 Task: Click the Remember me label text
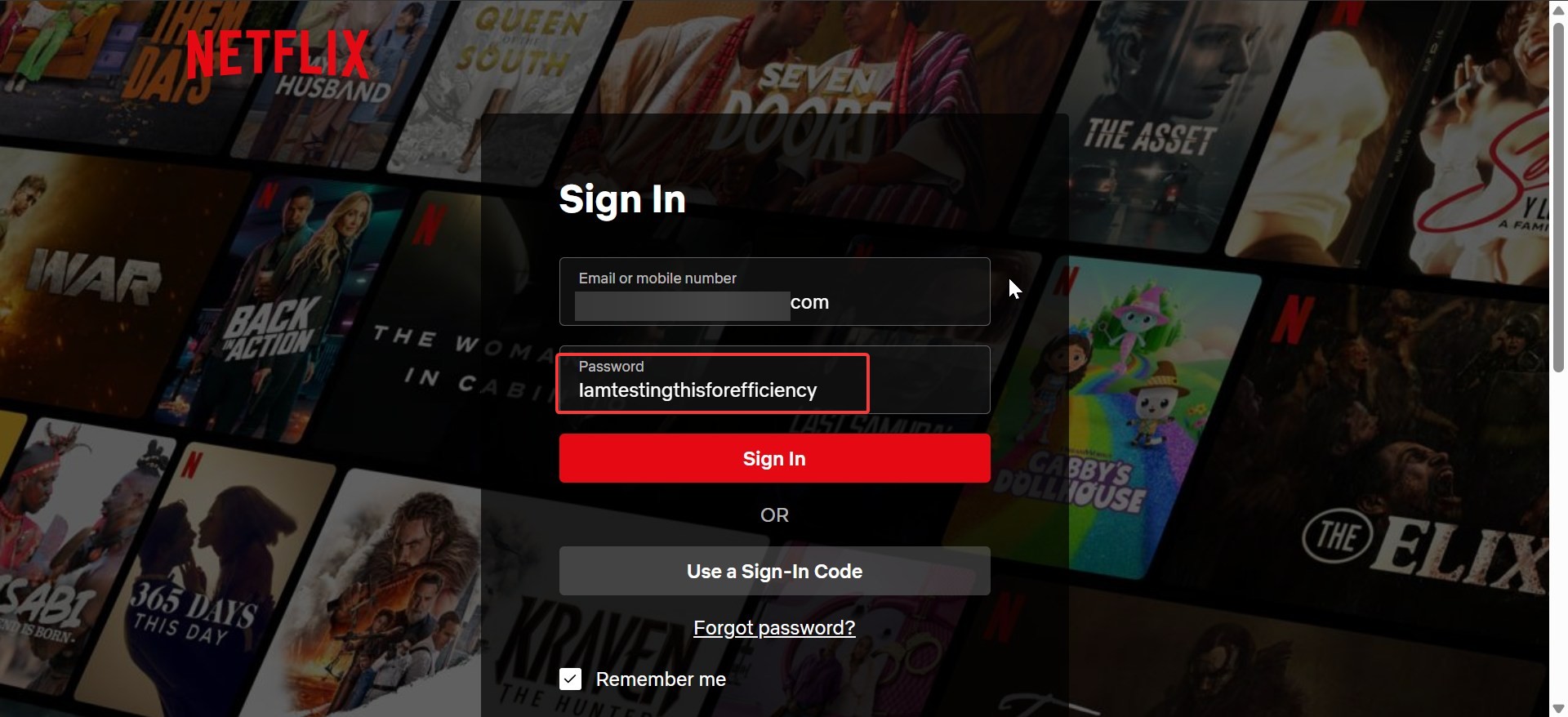click(x=661, y=679)
